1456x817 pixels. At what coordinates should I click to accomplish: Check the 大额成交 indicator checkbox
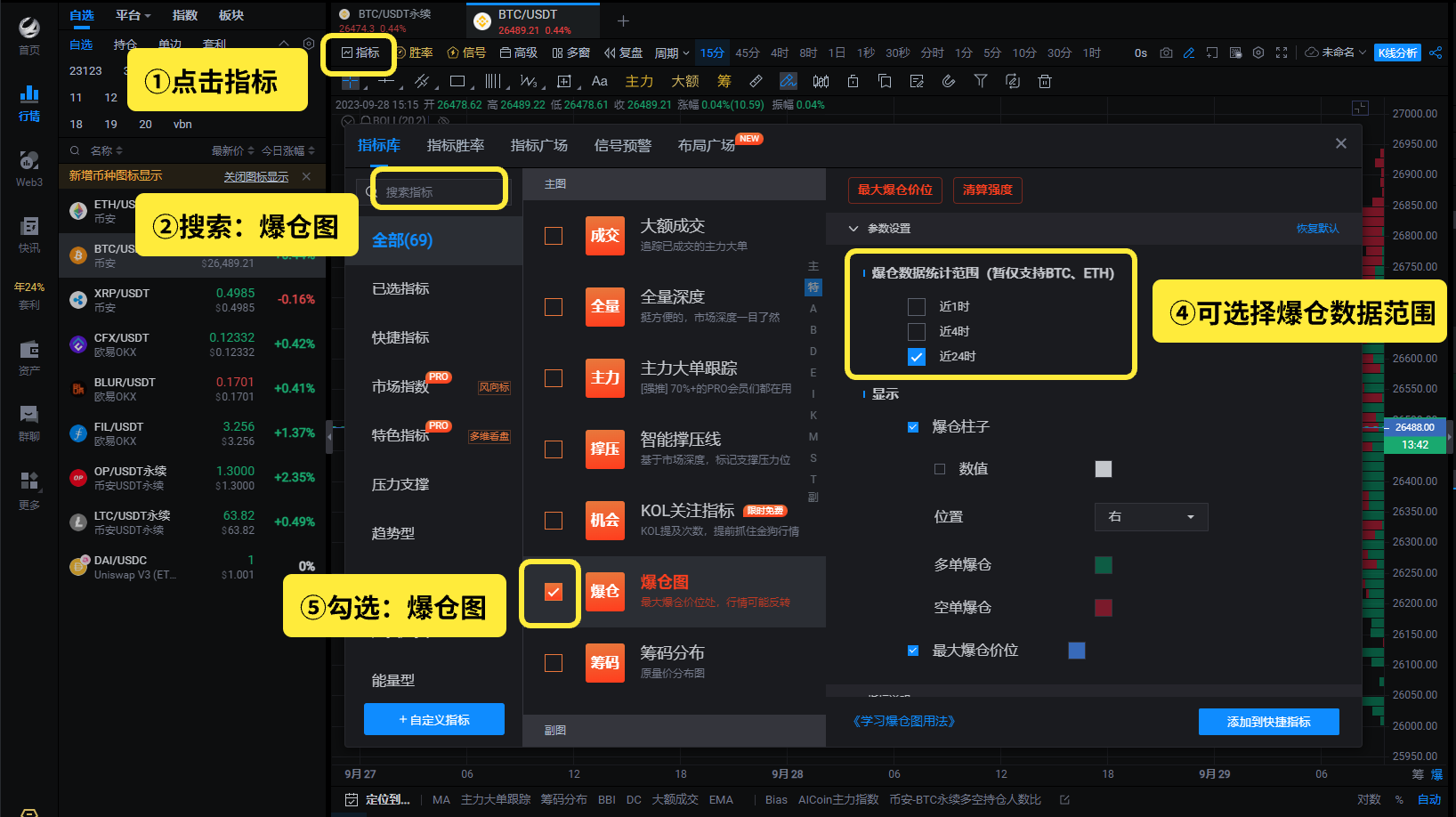point(554,236)
